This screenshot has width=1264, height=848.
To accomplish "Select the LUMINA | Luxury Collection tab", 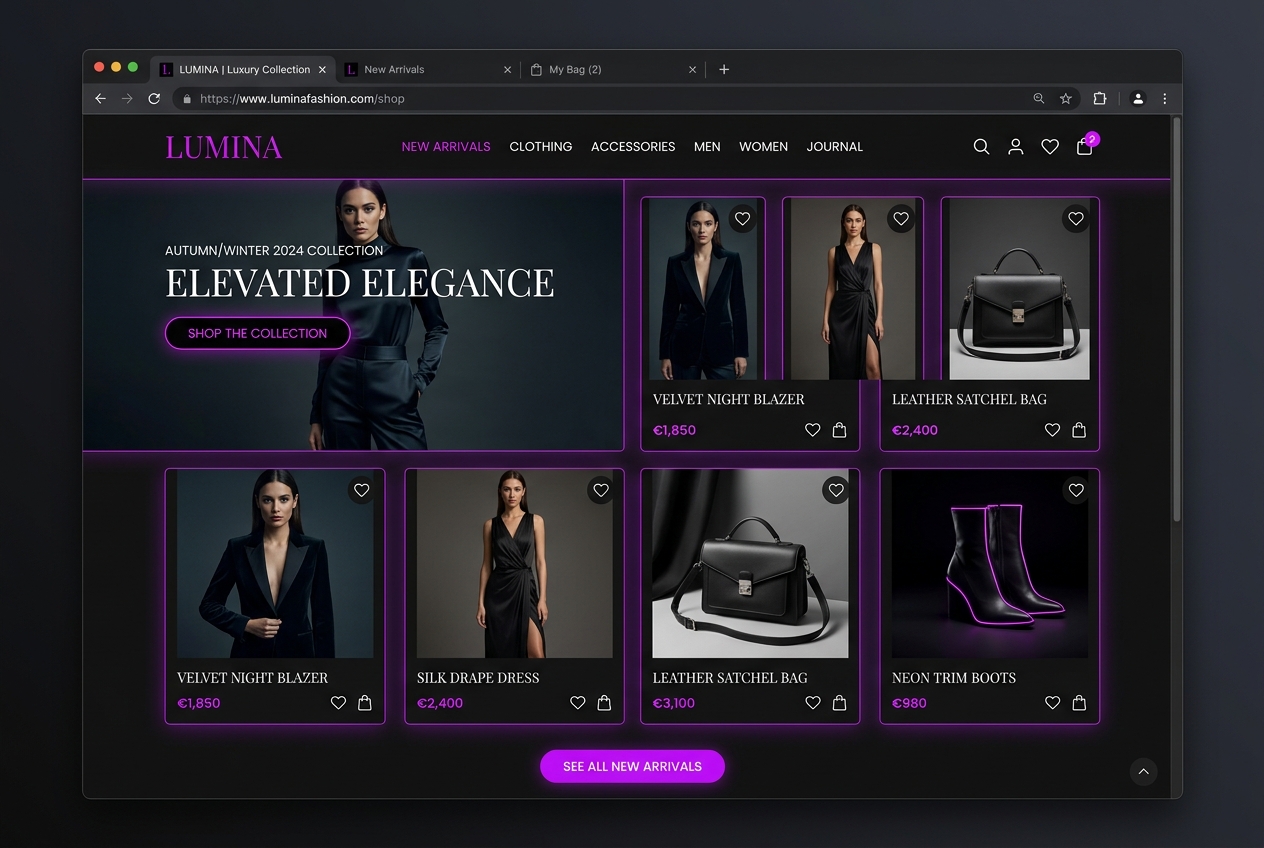I will [x=243, y=69].
